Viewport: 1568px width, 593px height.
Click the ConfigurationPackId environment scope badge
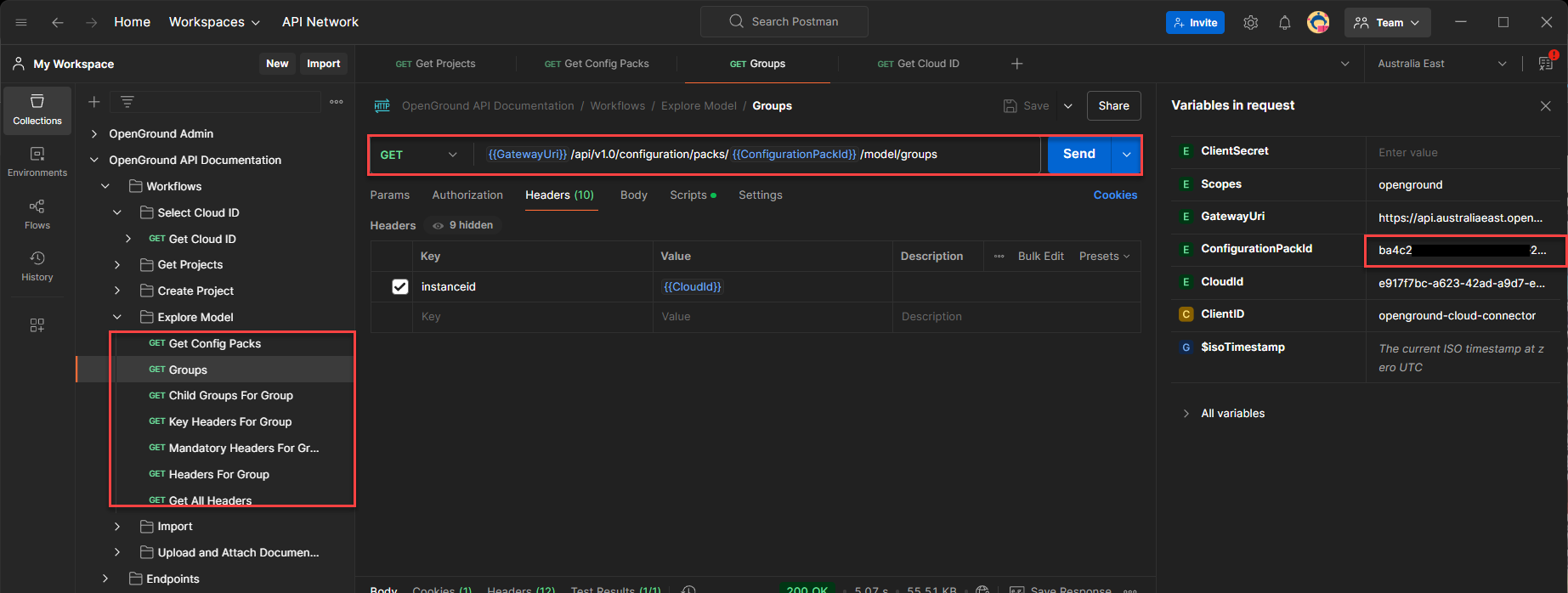point(1186,249)
